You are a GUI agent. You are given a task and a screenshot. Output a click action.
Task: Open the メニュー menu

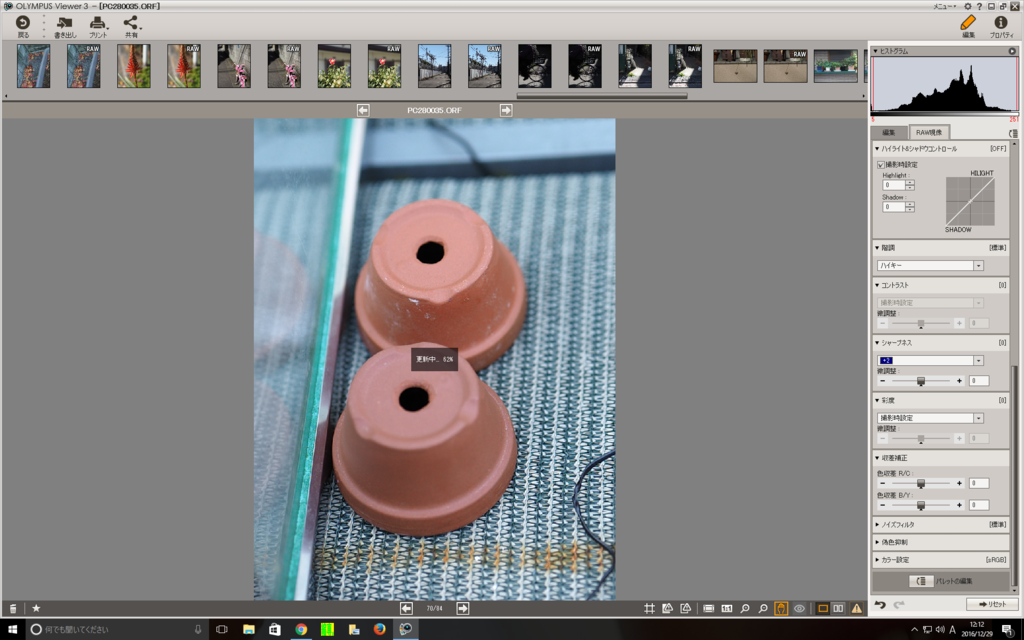coord(945,6)
